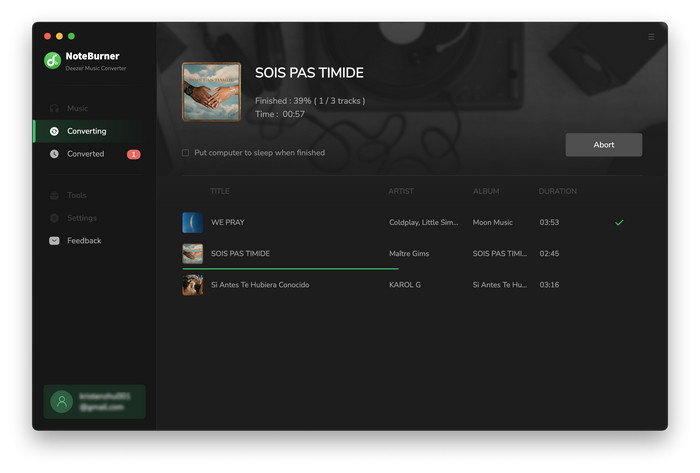The width and height of the screenshot is (700, 473).
Task: Click the SOIS PAS TIMIDE progress bar
Action: 290,269
